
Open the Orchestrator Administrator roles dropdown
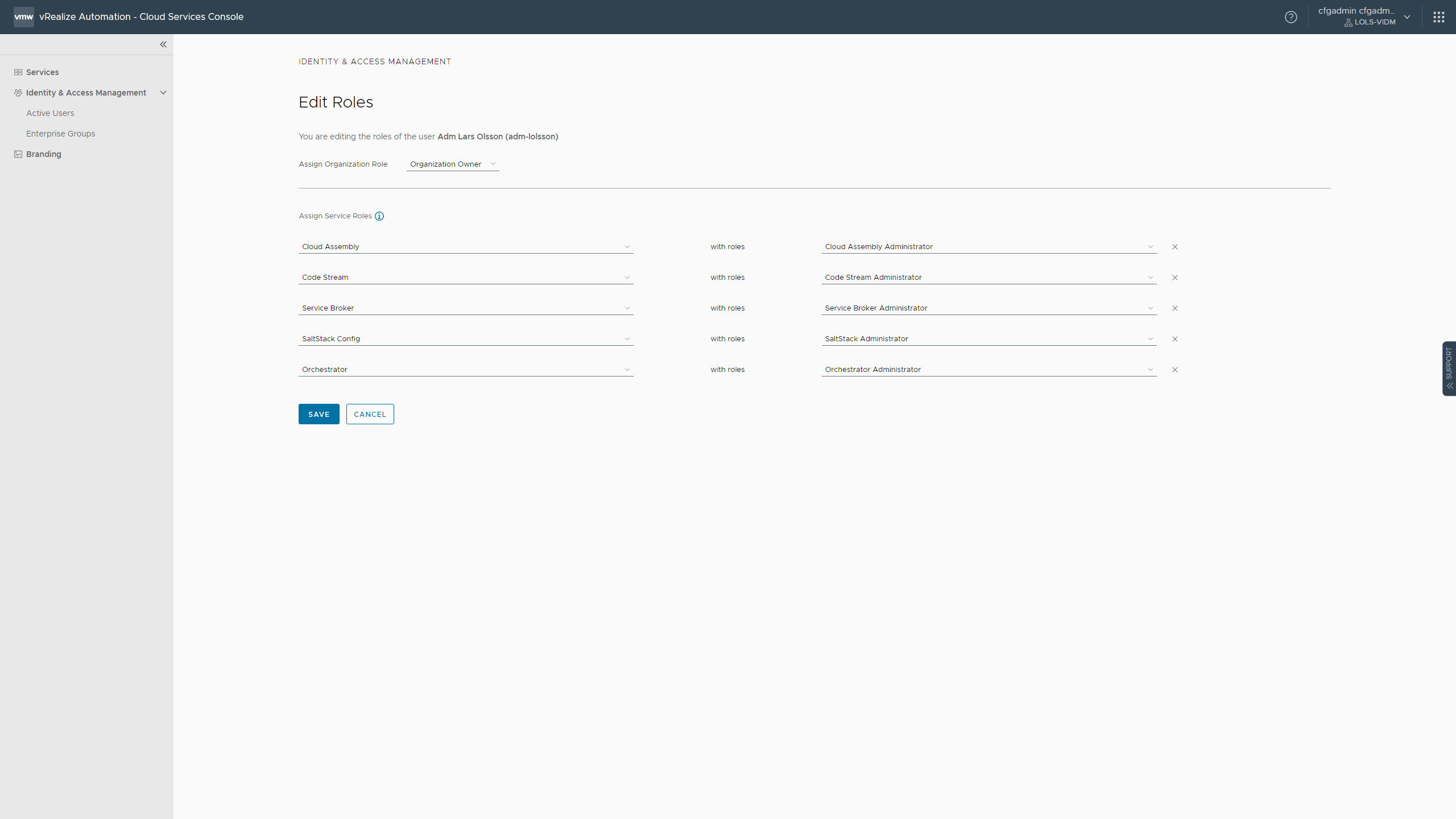click(989, 370)
